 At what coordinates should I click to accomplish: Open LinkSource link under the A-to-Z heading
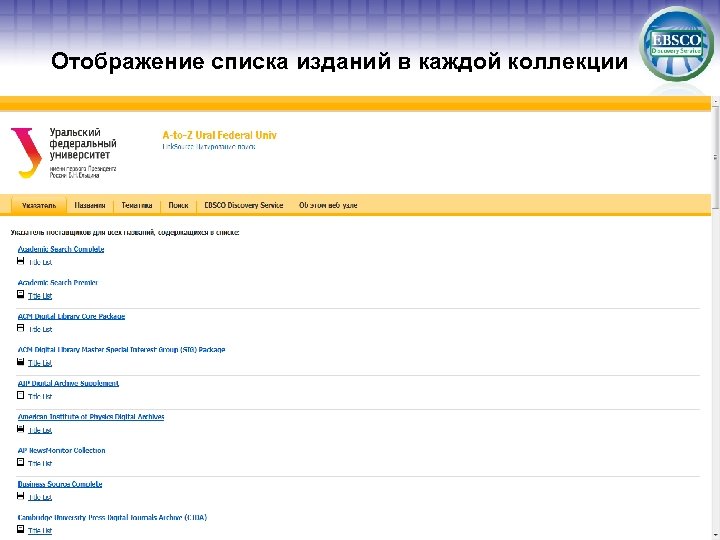(x=208, y=147)
